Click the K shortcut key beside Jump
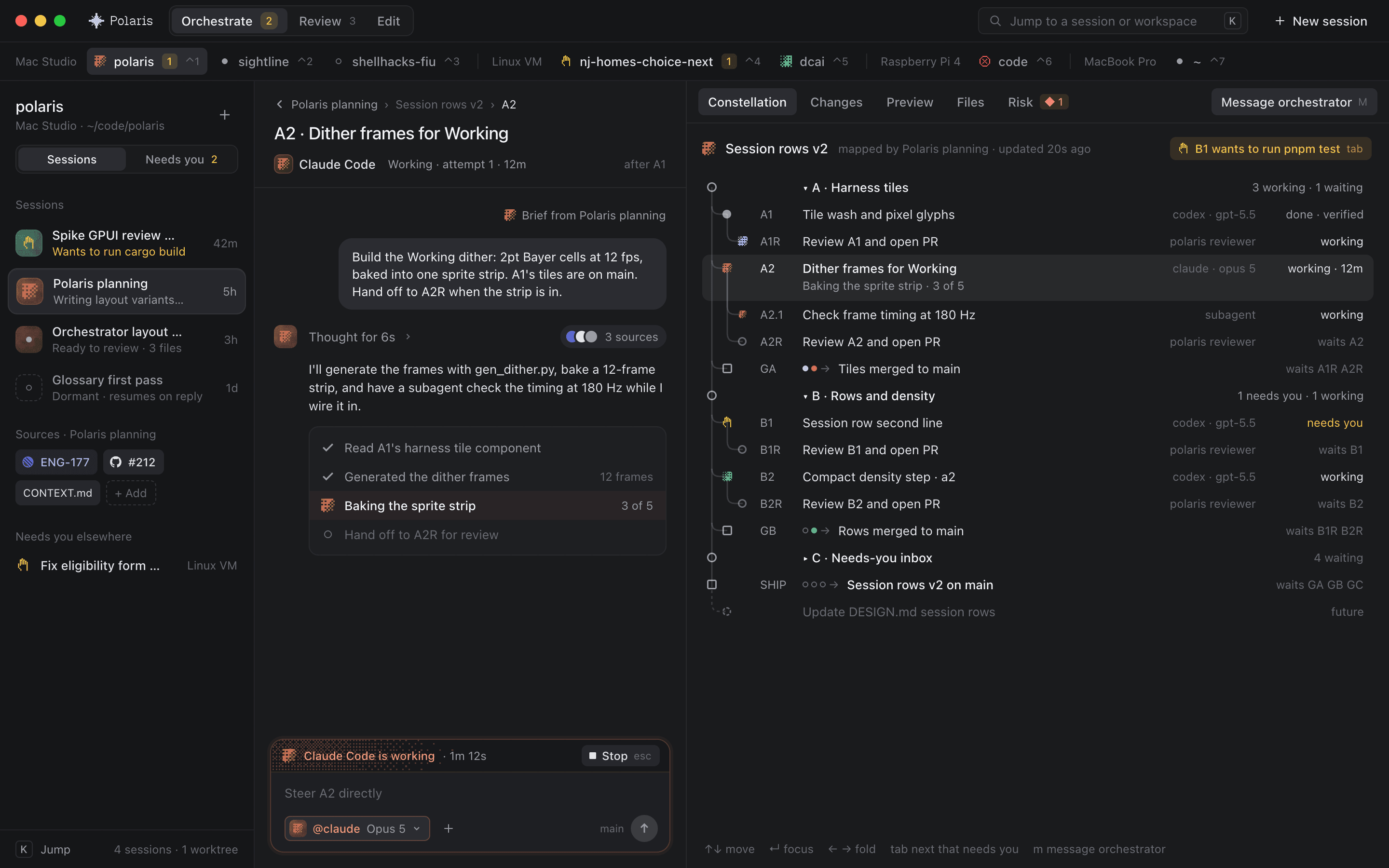The image size is (1389, 868). point(24,850)
